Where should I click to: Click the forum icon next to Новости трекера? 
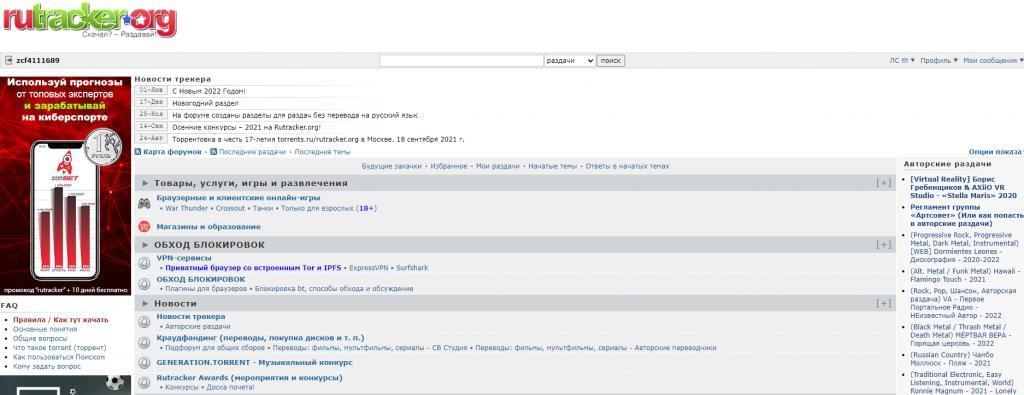(144, 321)
